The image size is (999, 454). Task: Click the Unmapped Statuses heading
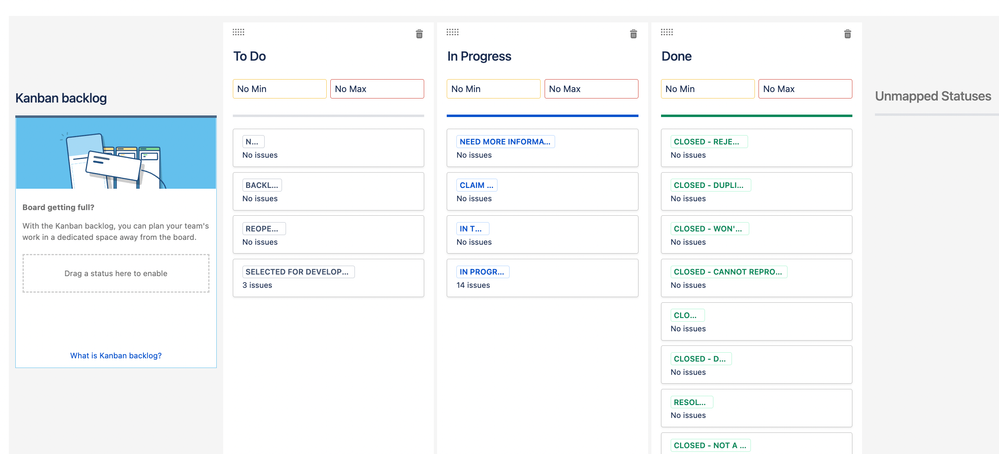[933, 96]
